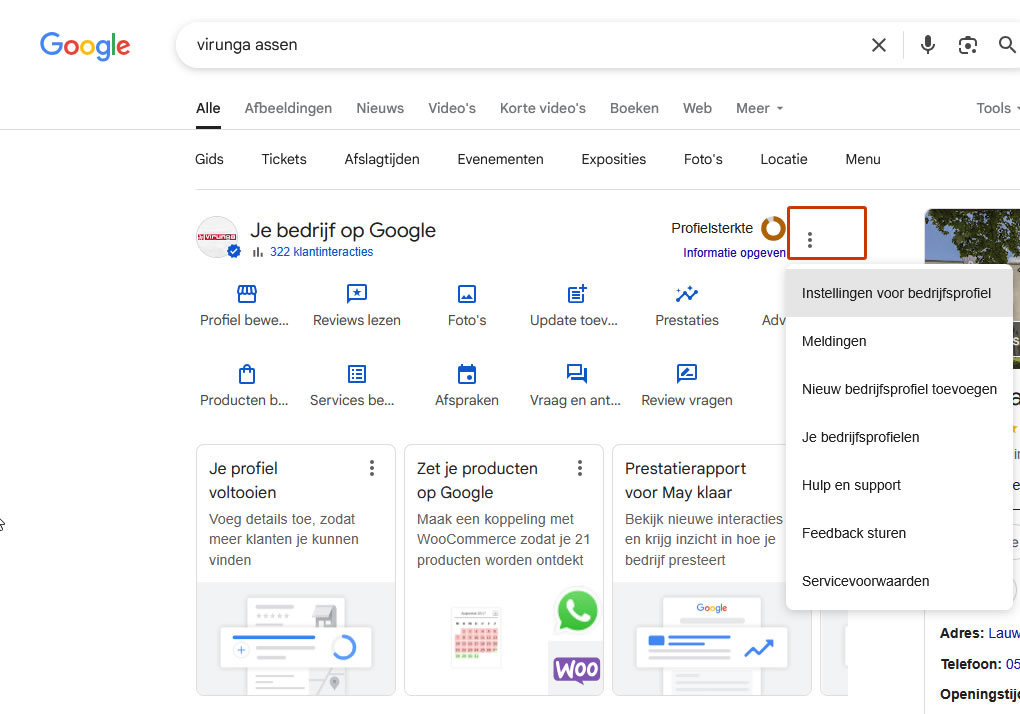
Task: Open the Evenementen chip
Action: pos(500,159)
